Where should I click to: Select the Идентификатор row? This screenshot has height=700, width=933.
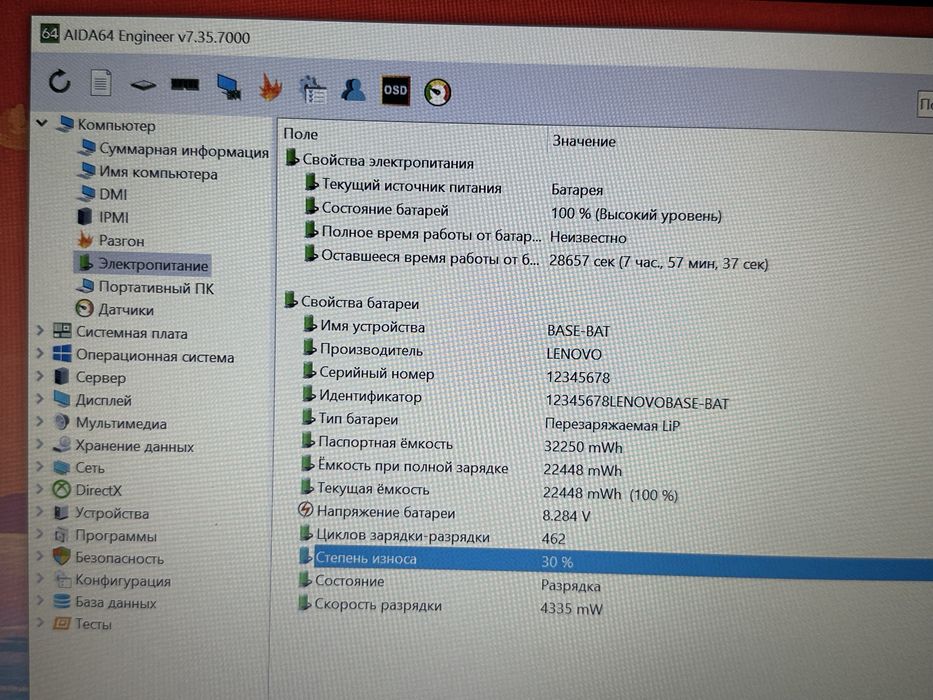[515, 398]
